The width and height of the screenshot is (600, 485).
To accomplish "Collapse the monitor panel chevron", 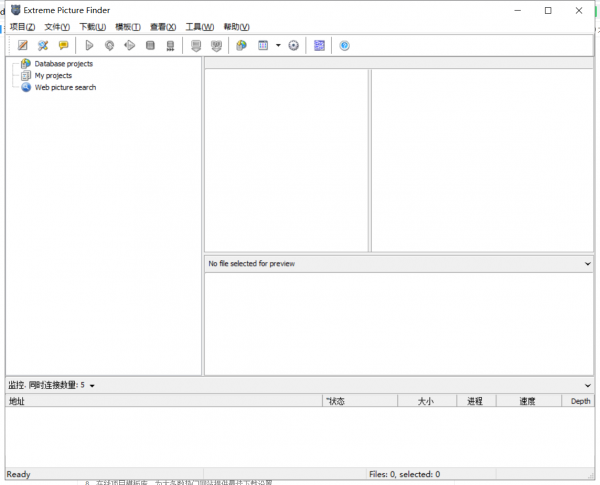I will click(x=587, y=385).
